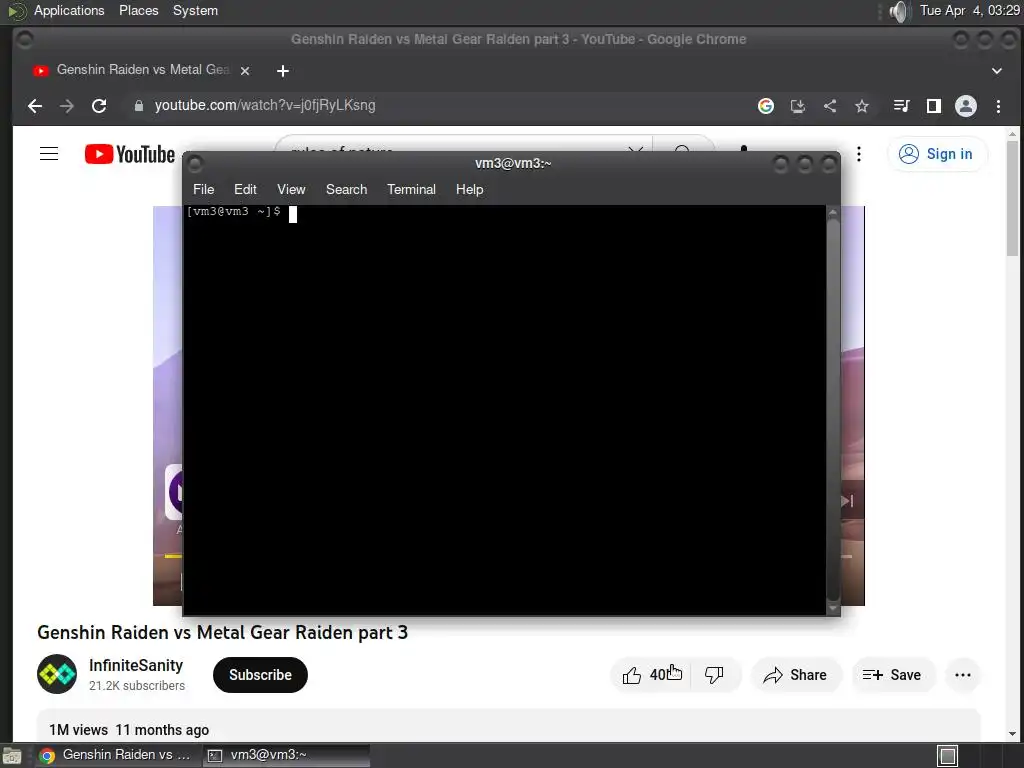
Task: Toggle the Chrome side panel icon
Action: point(934,106)
